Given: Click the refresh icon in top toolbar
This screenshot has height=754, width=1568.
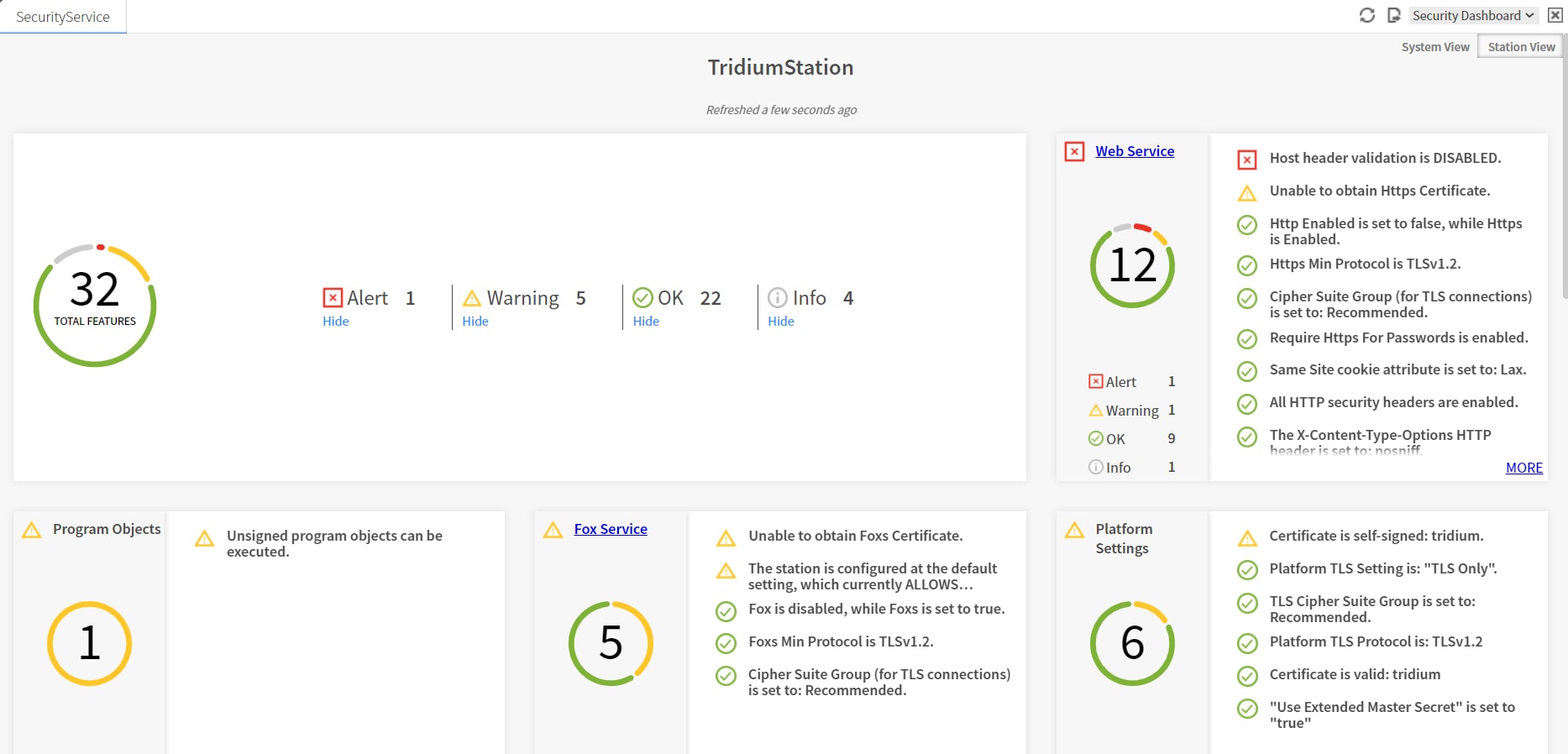Looking at the screenshot, I should (1367, 15).
